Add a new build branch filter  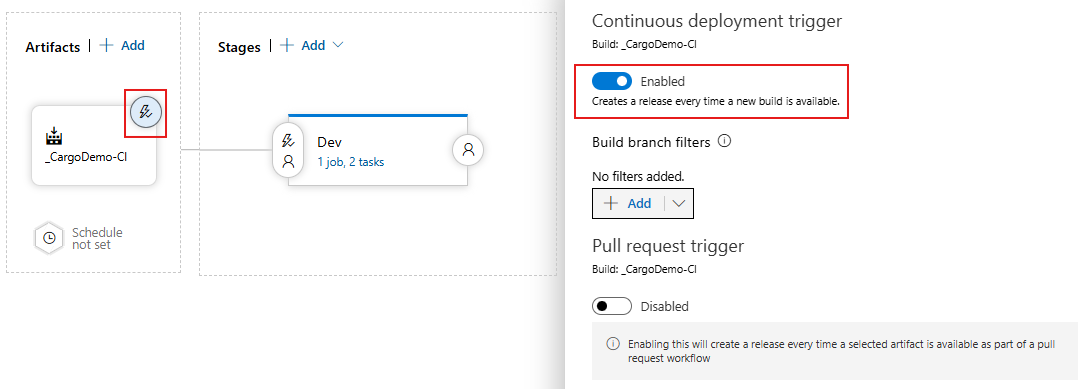(x=629, y=203)
